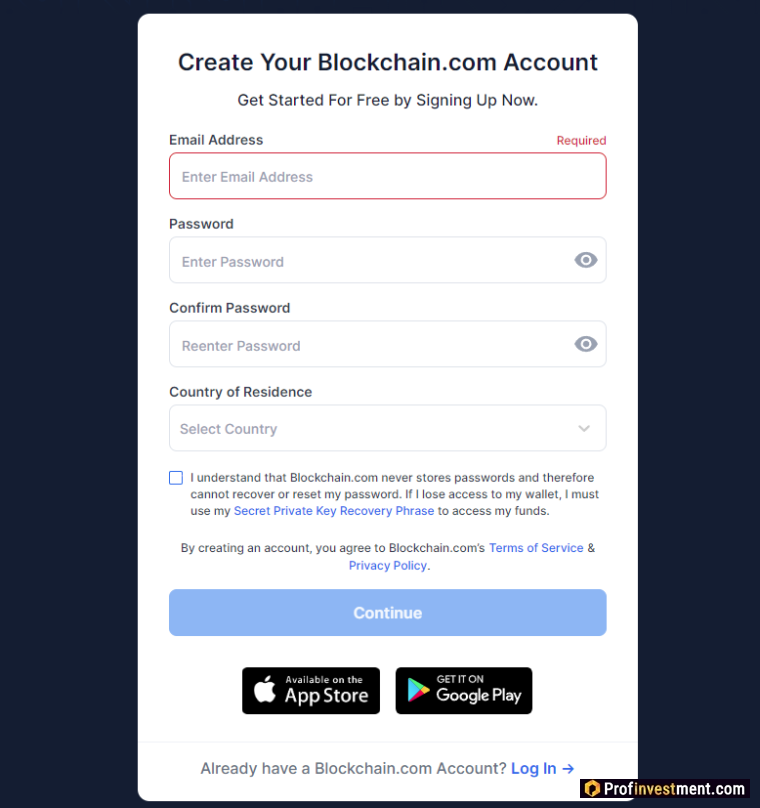Screen dimensions: 760x808
Task: Show password using the Password eye icon
Action: (586, 260)
